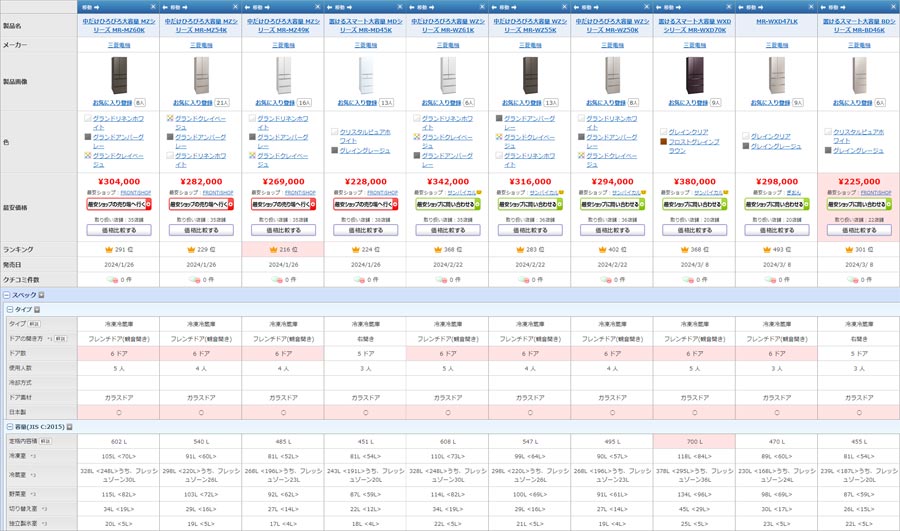This screenshot has width=900, height=531.
Task: Contact the cheapest shop for ¥342,000
Action: click(448, 204)
